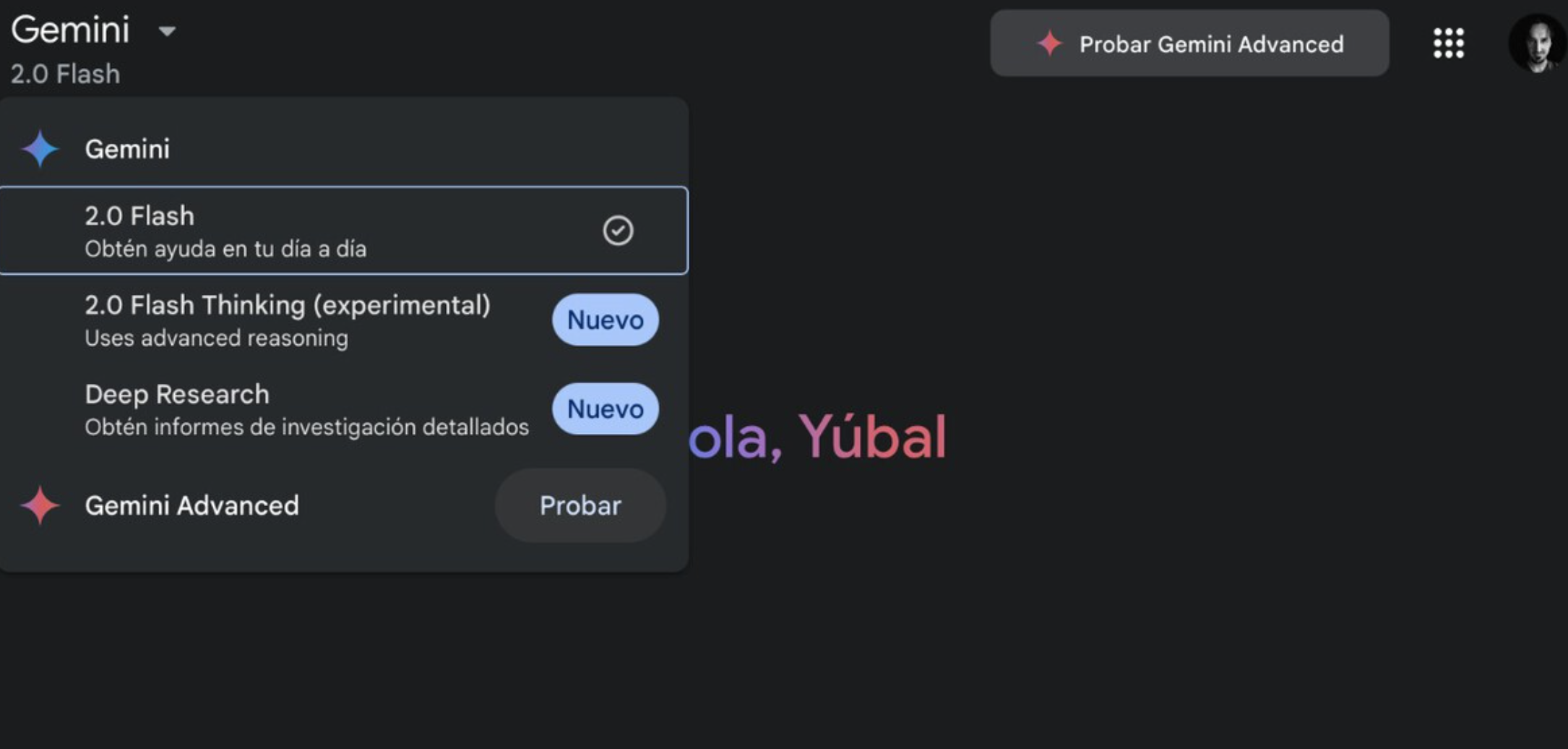The height and width of the screenshot is (749, 1568).
Task: Click the Gemini Advanced label in menu
Action: (191, 505)
